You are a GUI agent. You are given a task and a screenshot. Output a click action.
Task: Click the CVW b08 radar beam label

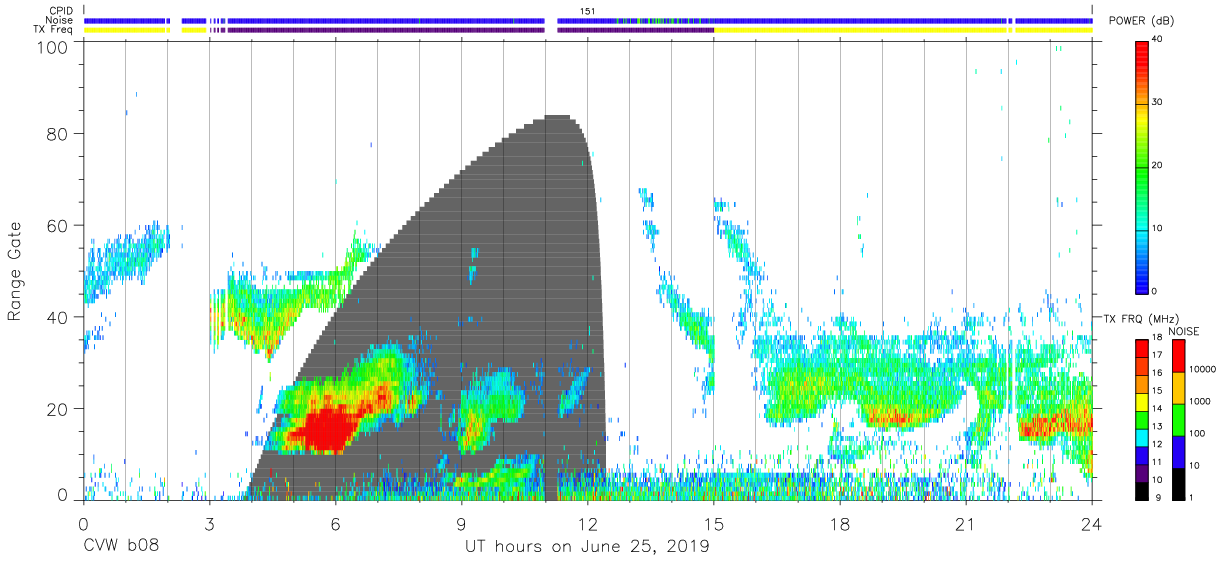[x=120, y=547]
